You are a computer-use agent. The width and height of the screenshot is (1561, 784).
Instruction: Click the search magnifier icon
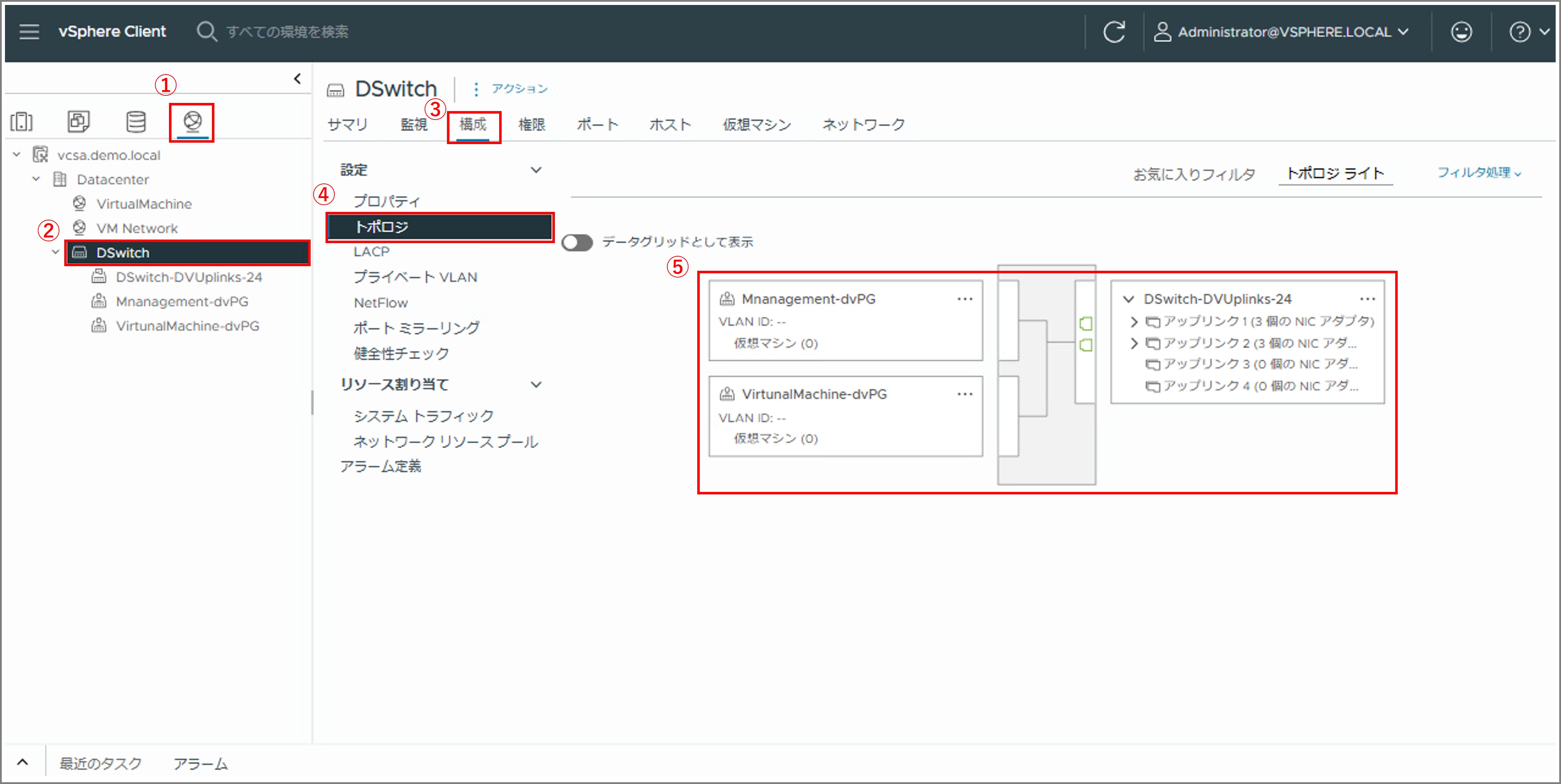click(207, 32)
